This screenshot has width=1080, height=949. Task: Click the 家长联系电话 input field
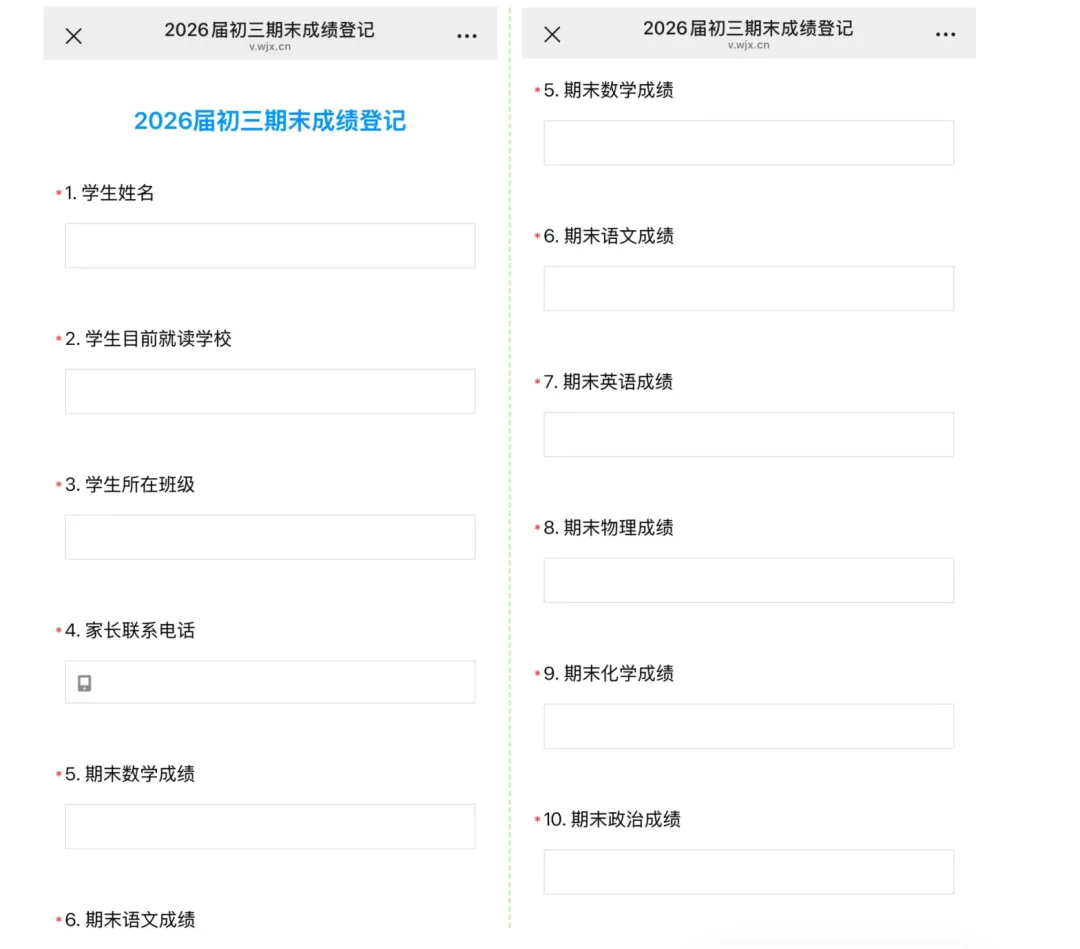[269, 683]
